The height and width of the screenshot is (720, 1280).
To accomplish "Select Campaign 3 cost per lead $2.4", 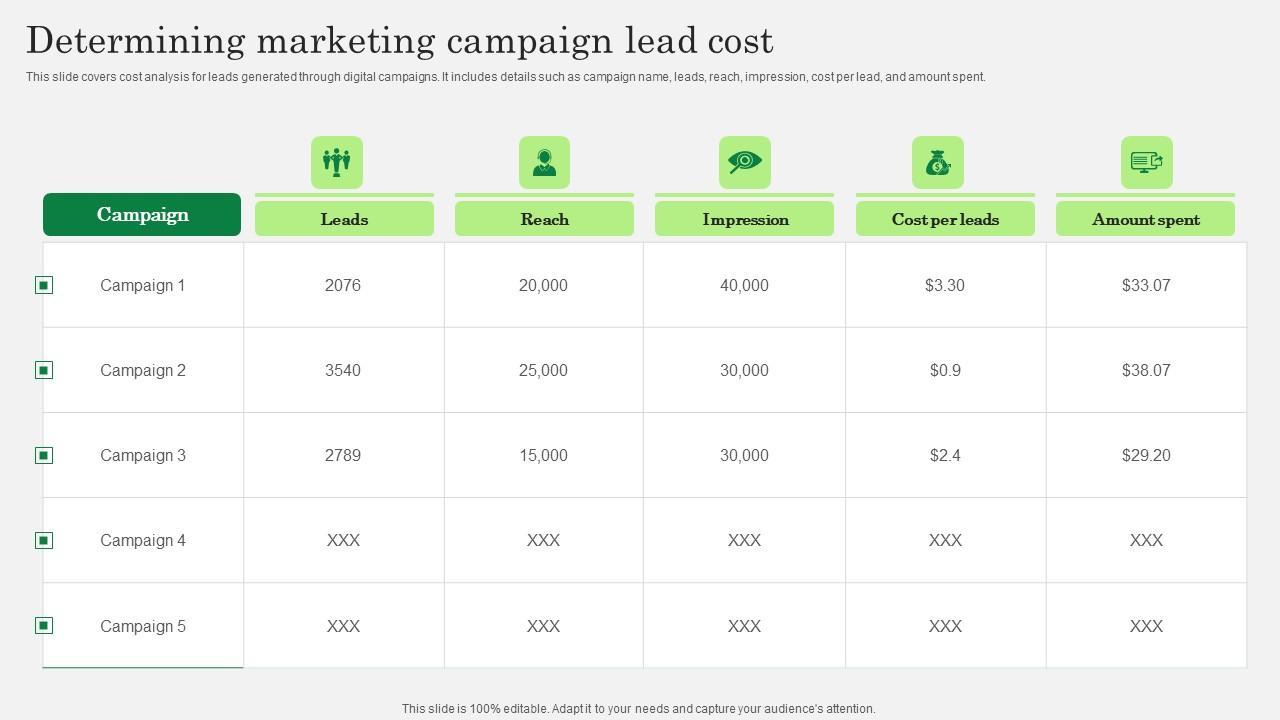I will coord(945,455).
